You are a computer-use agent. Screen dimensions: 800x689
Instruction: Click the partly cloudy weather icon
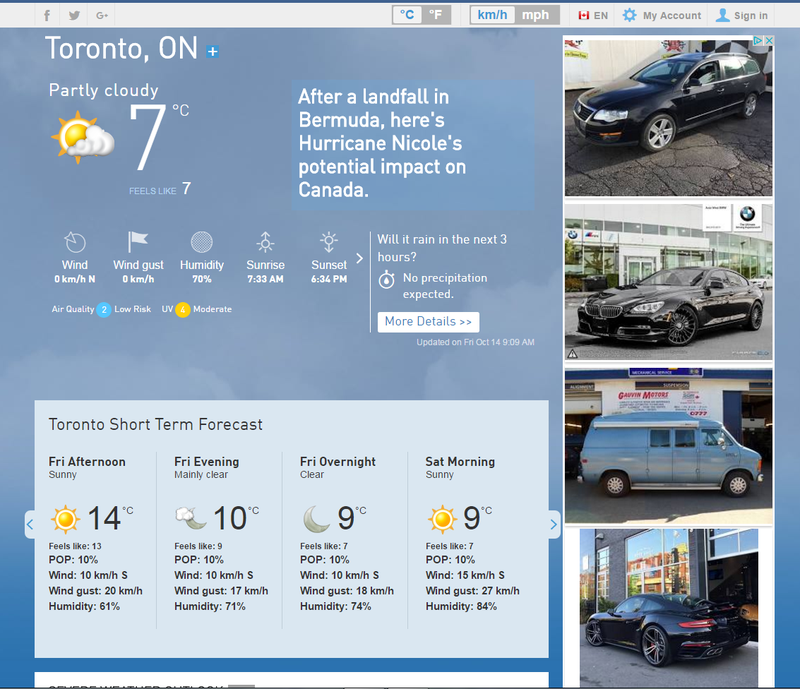[x=83, y=138]
